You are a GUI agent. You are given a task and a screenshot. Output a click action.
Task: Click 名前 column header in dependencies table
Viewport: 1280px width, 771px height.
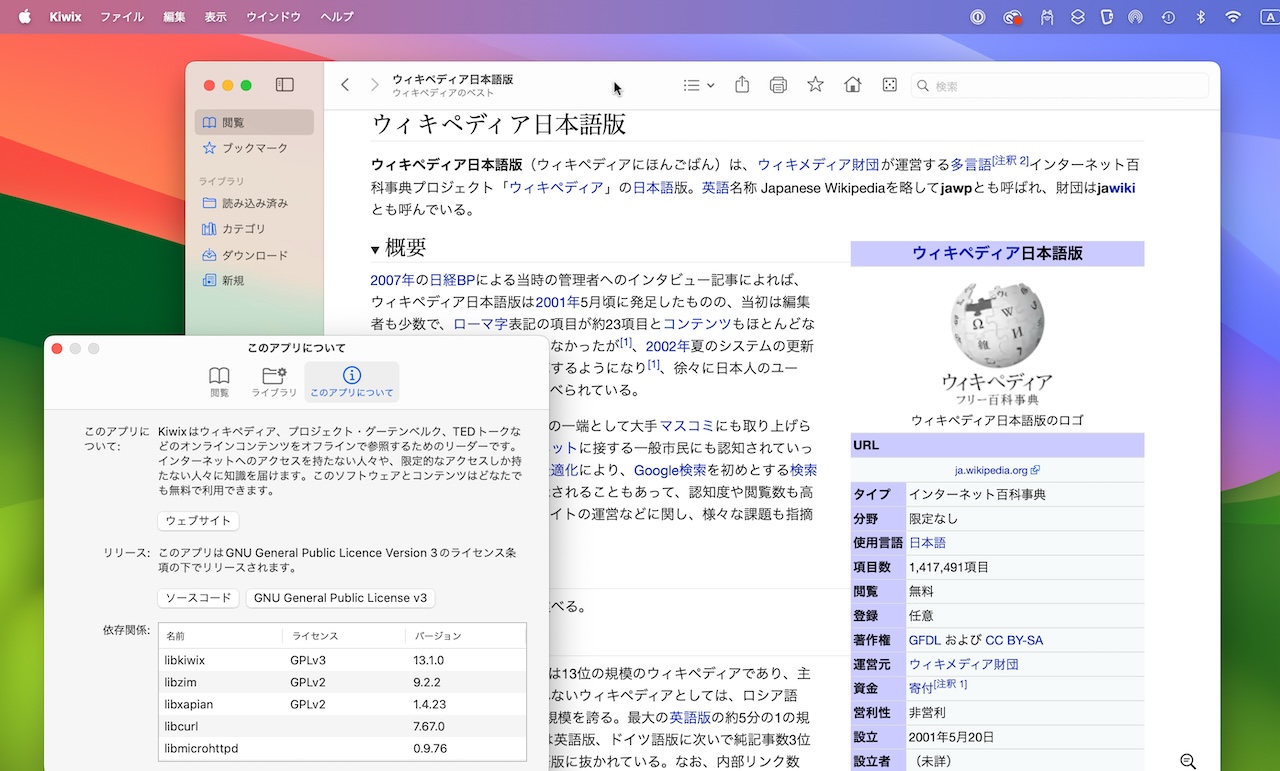pos(219,636)
